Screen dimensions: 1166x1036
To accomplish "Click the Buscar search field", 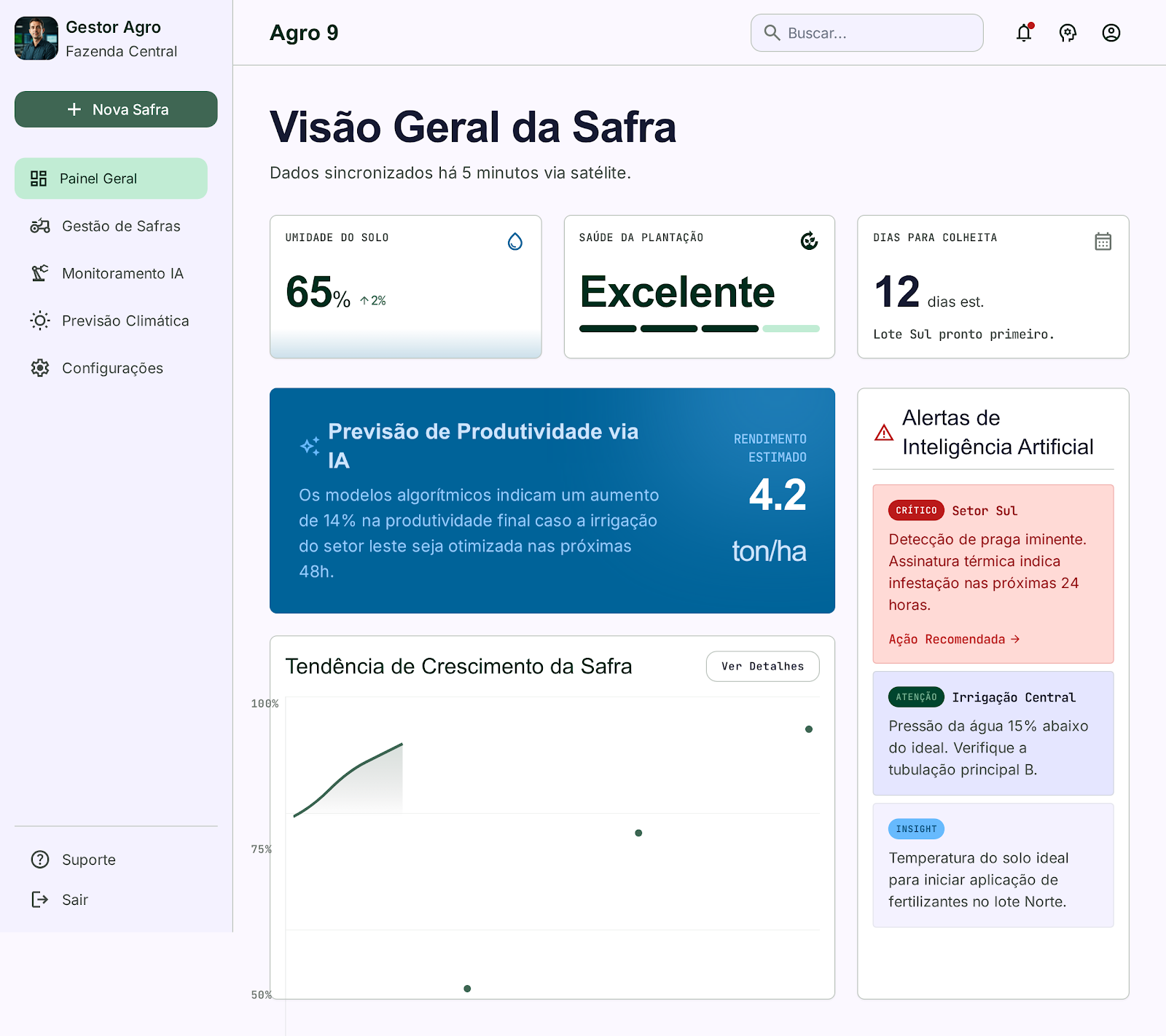I will 867,33.
